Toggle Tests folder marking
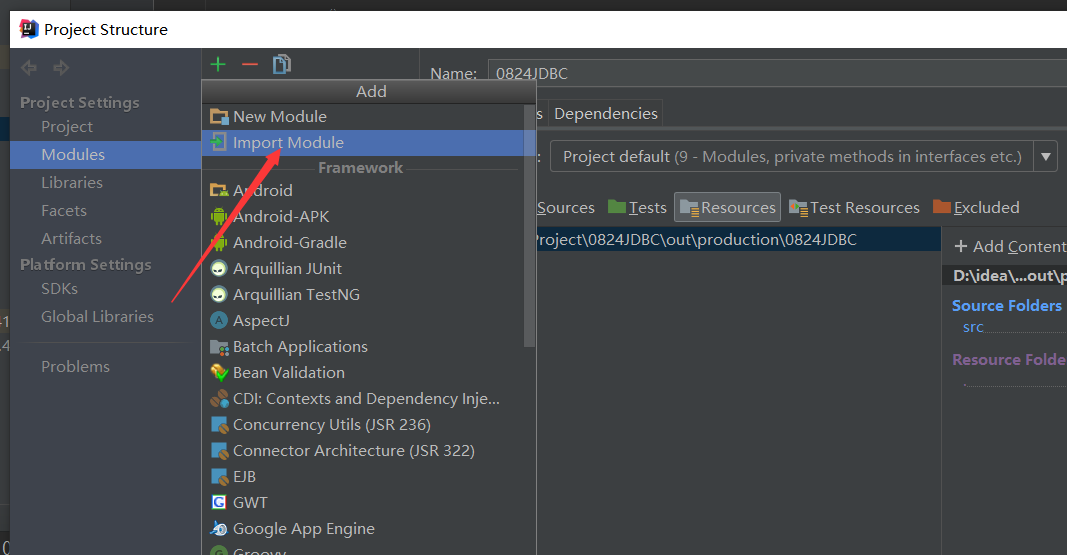The width and height of the screenshot is (1067, 555). (x=637, y=207)
